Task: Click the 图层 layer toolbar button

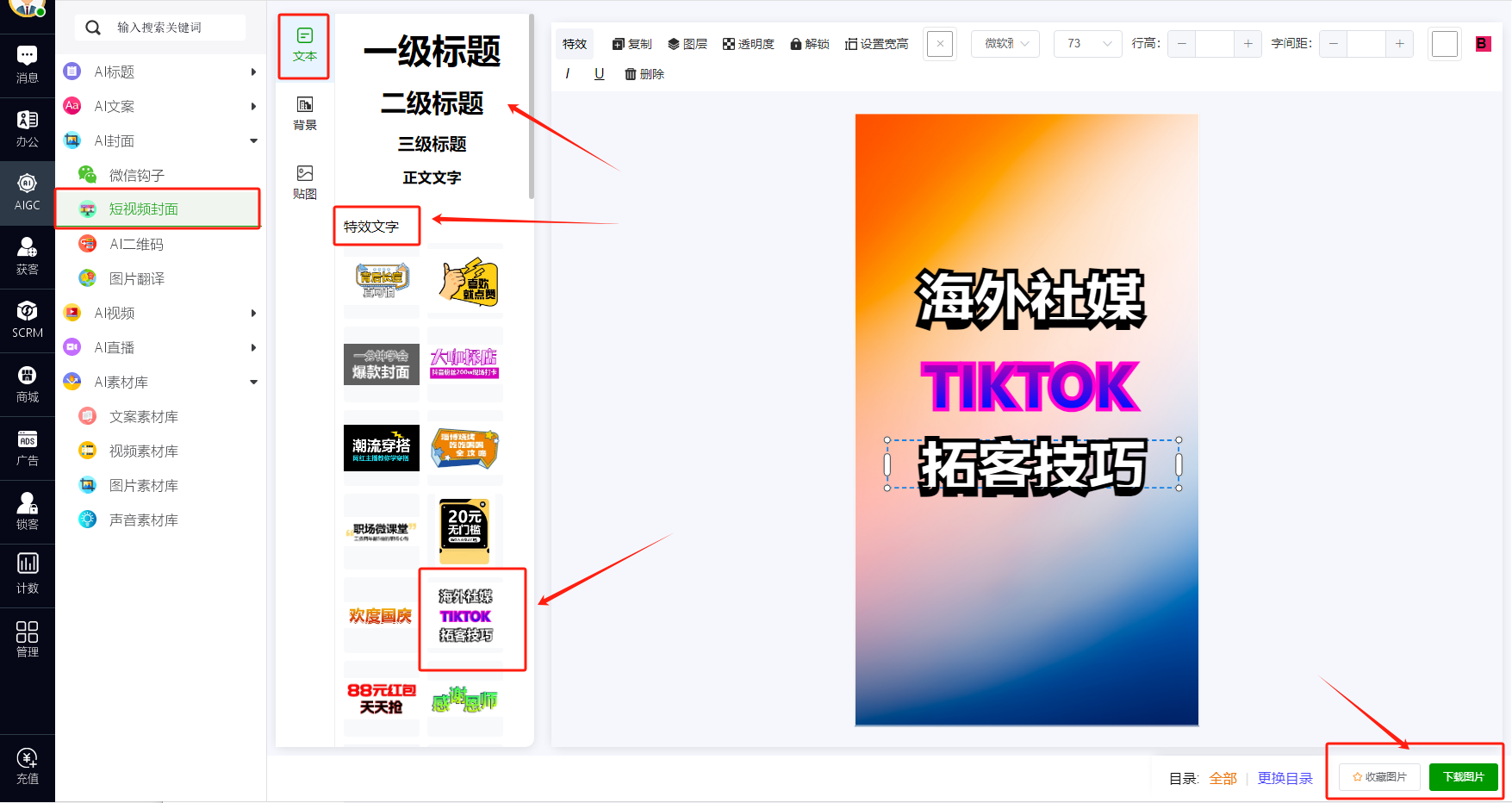Action: 688,44
